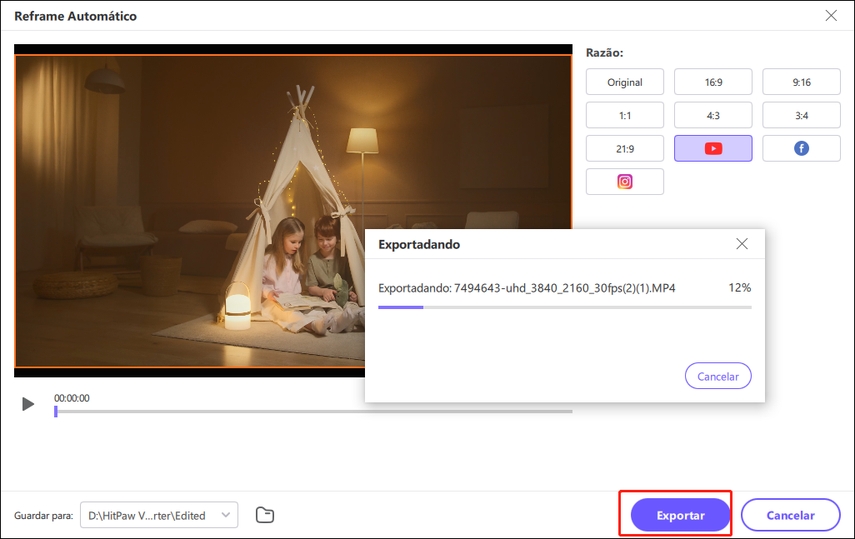Close the Exportadando dialog
The height and width of the screenshot is (539, 855).
point(742,244)
